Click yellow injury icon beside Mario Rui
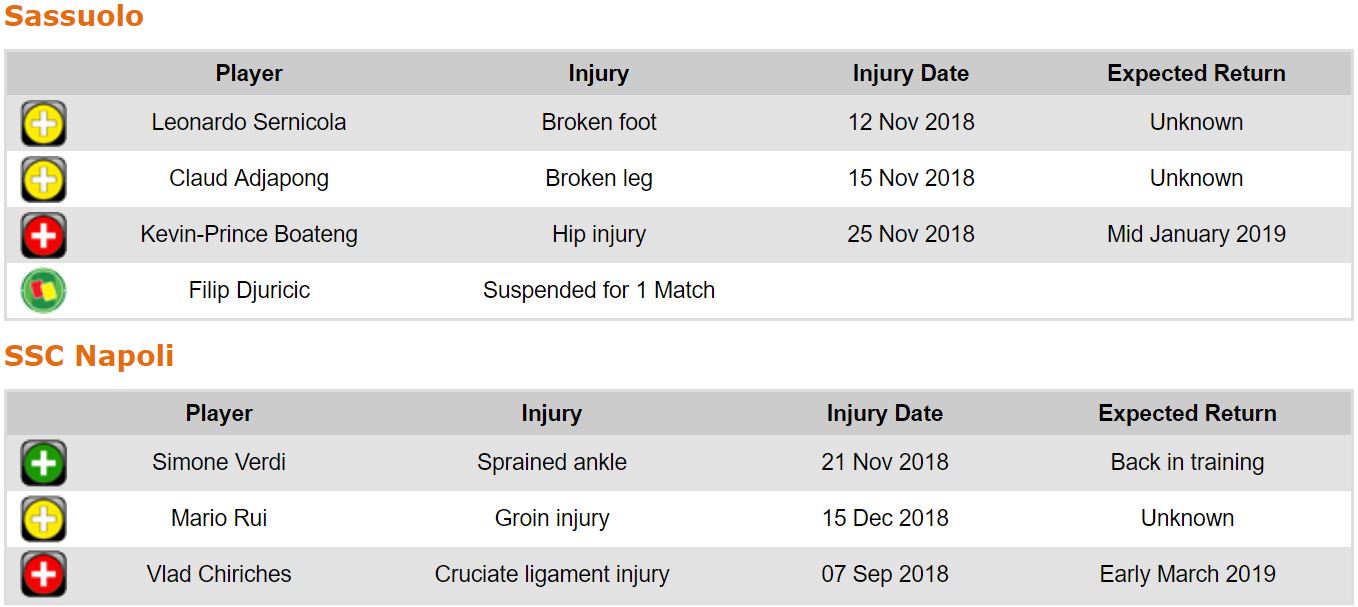Screen dimensions: 1358x607 tap(43, 519)
